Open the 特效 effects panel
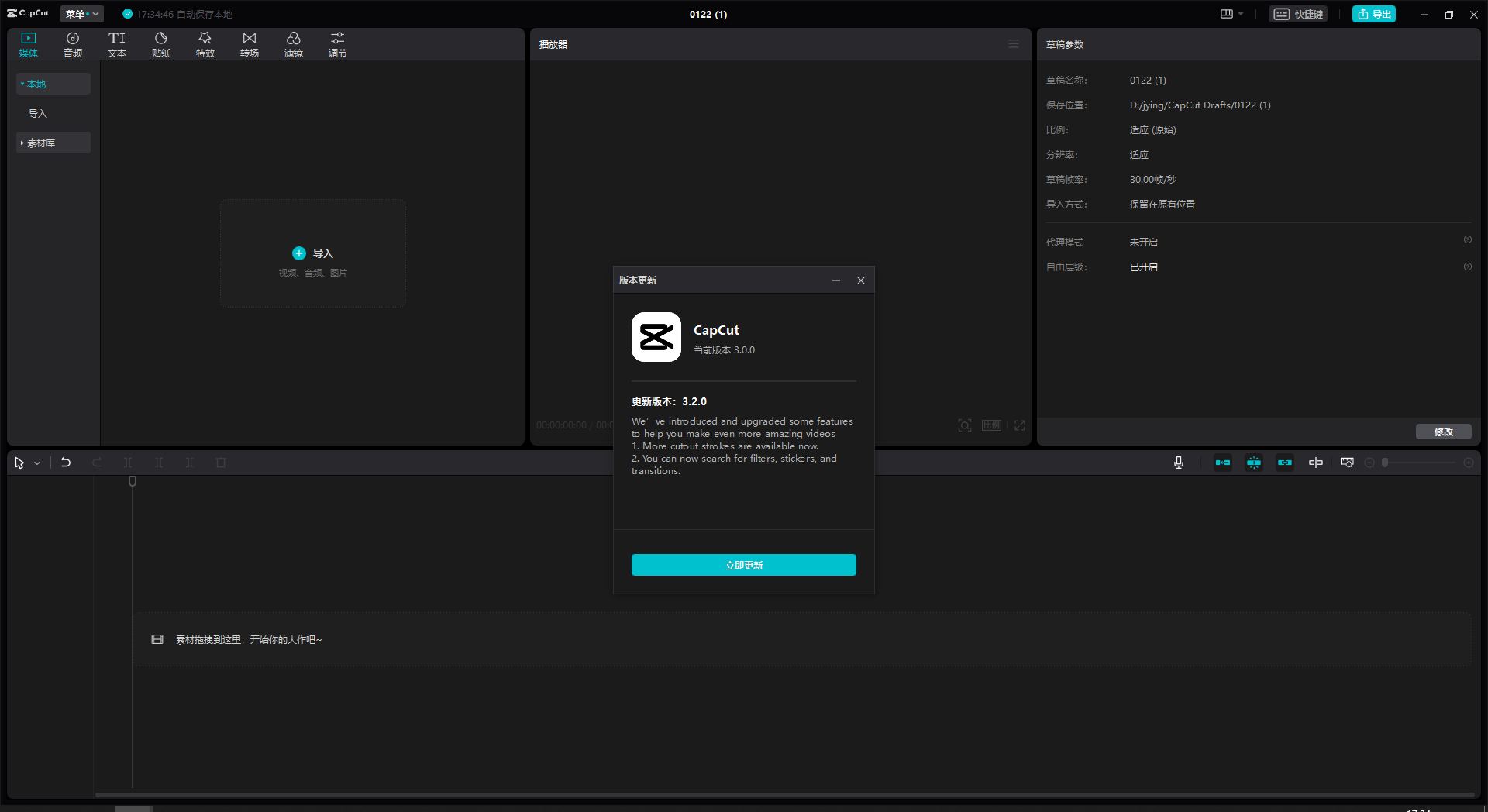The image size is (1488, 812). (x=205, y=45)
